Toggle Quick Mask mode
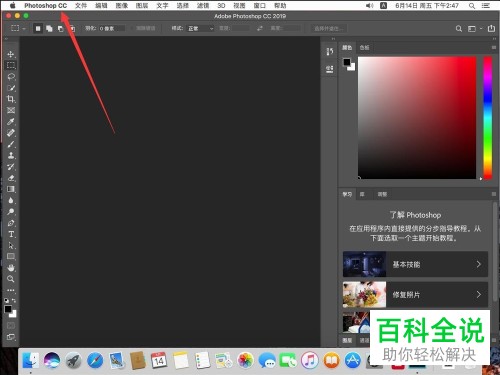Viewport: 500px width, 375px height. tap(11, 325)
